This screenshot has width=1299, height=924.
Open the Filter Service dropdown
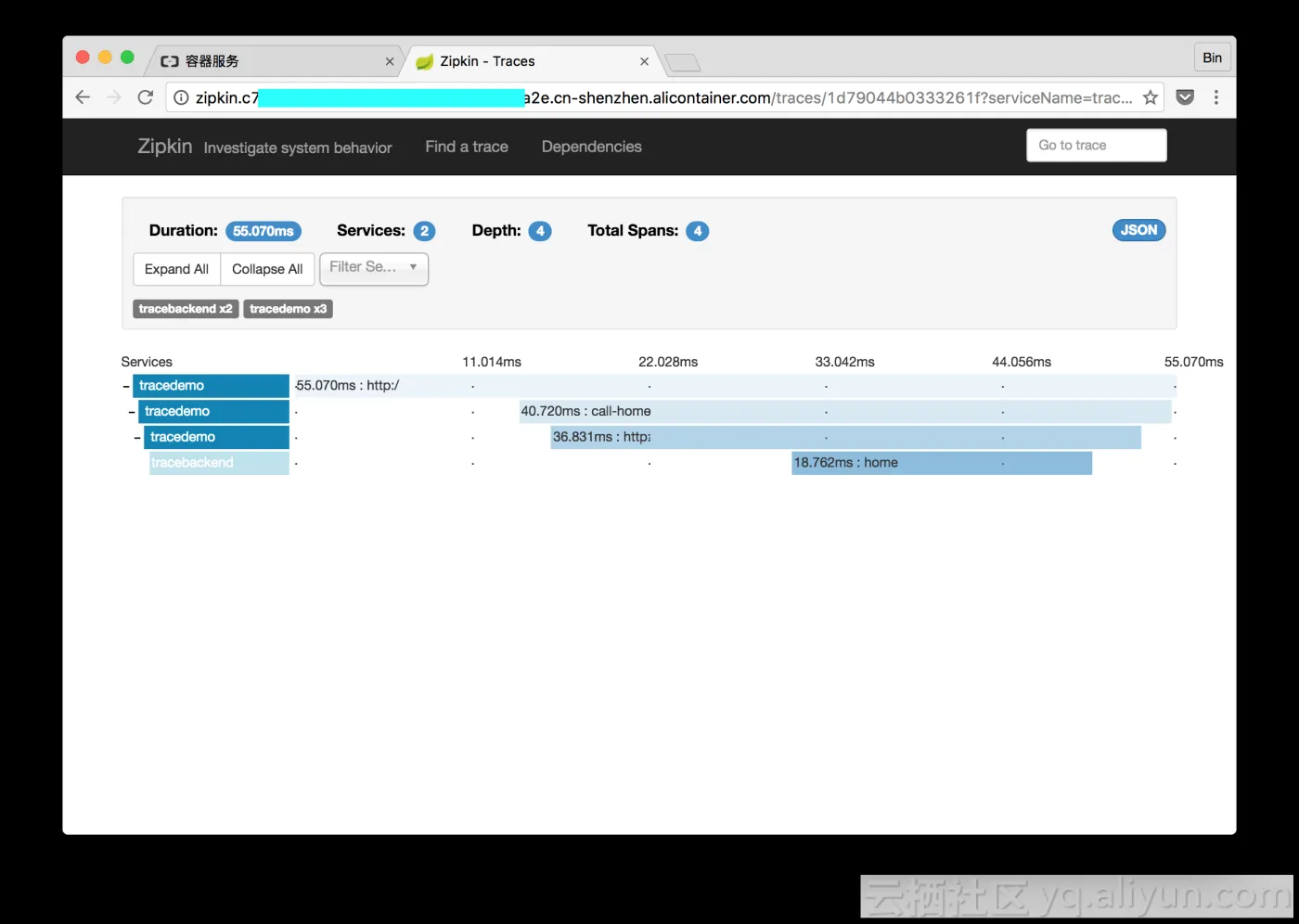374,268
